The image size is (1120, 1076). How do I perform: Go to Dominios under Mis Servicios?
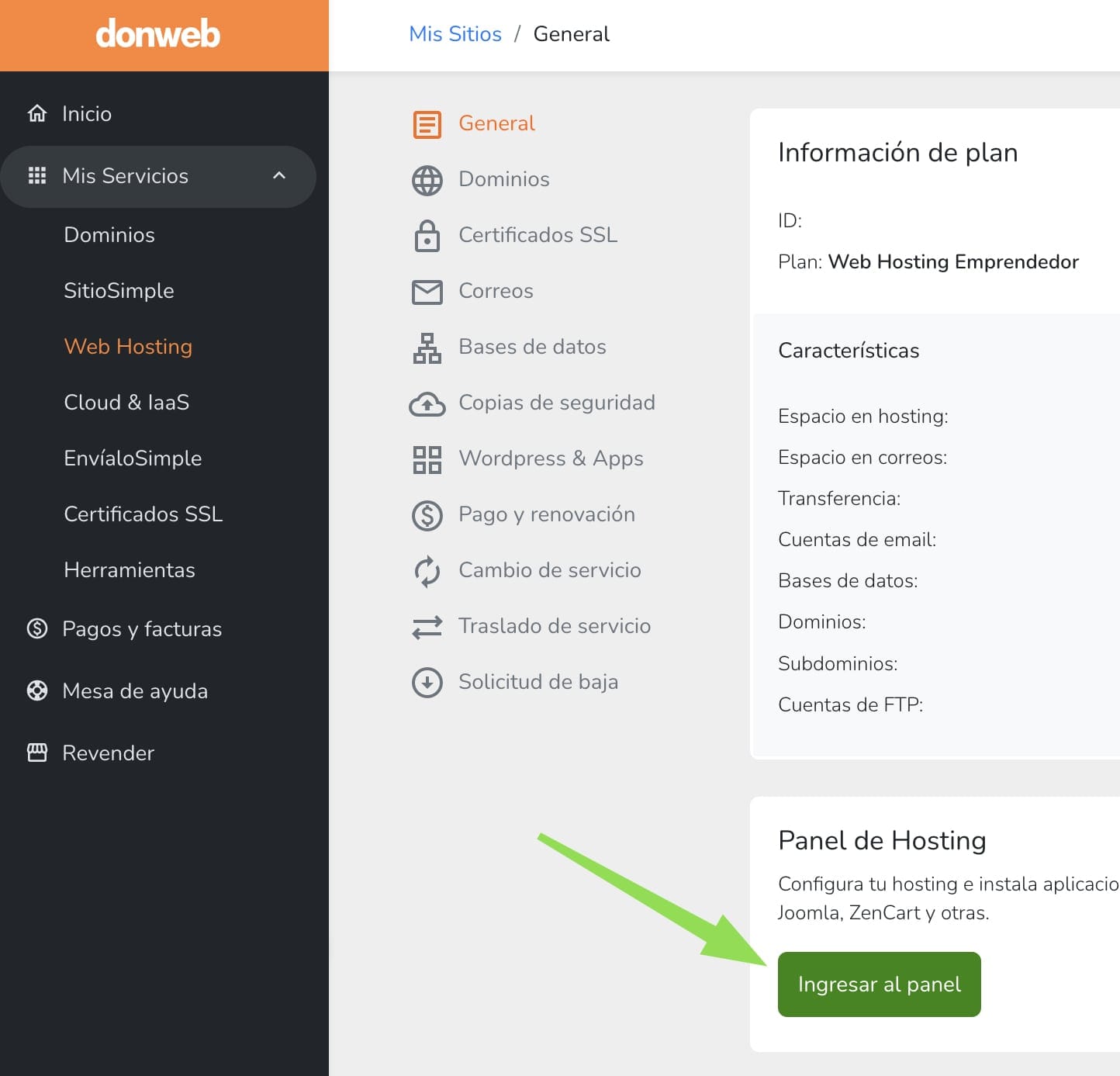coord(109,234)
